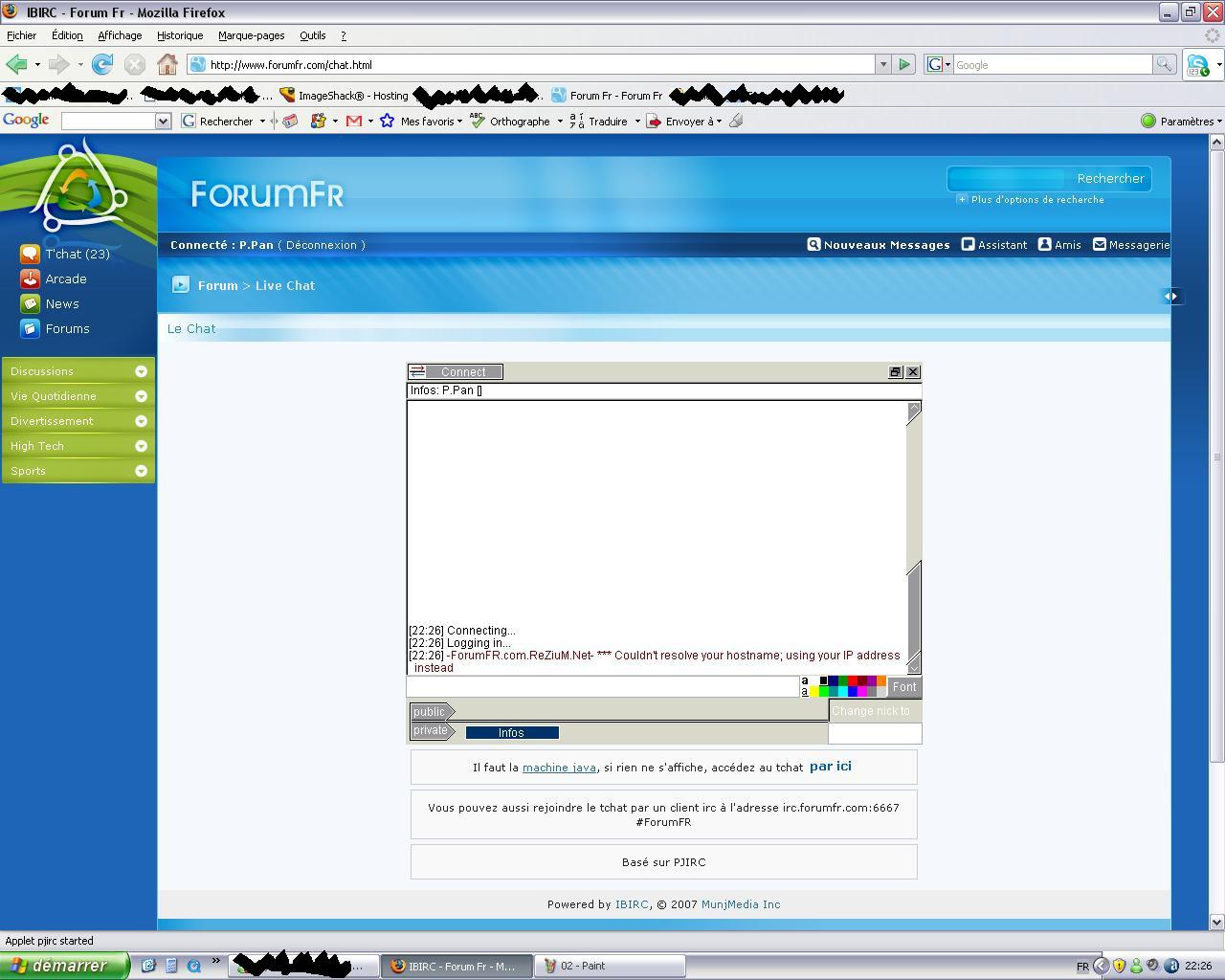Click the Déconnexion link

pos(322,245)
